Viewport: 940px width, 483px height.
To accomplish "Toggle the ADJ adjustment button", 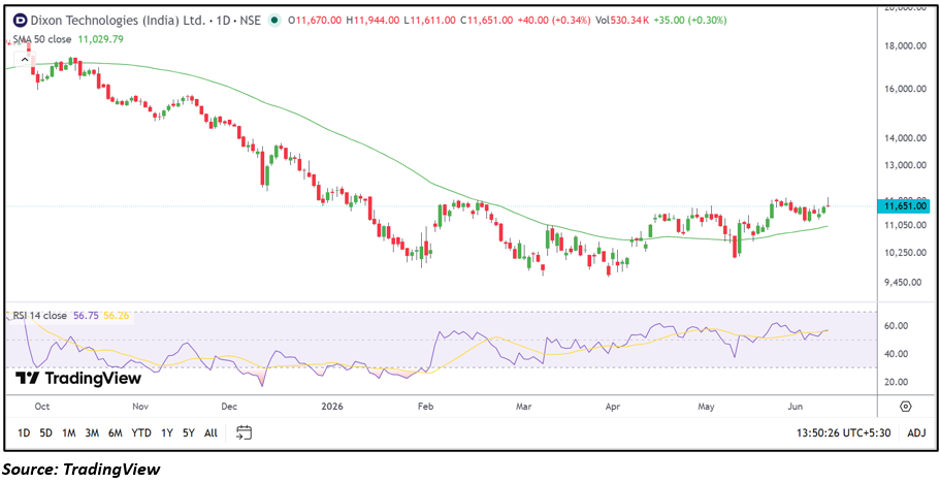I will tap(916, 432).
